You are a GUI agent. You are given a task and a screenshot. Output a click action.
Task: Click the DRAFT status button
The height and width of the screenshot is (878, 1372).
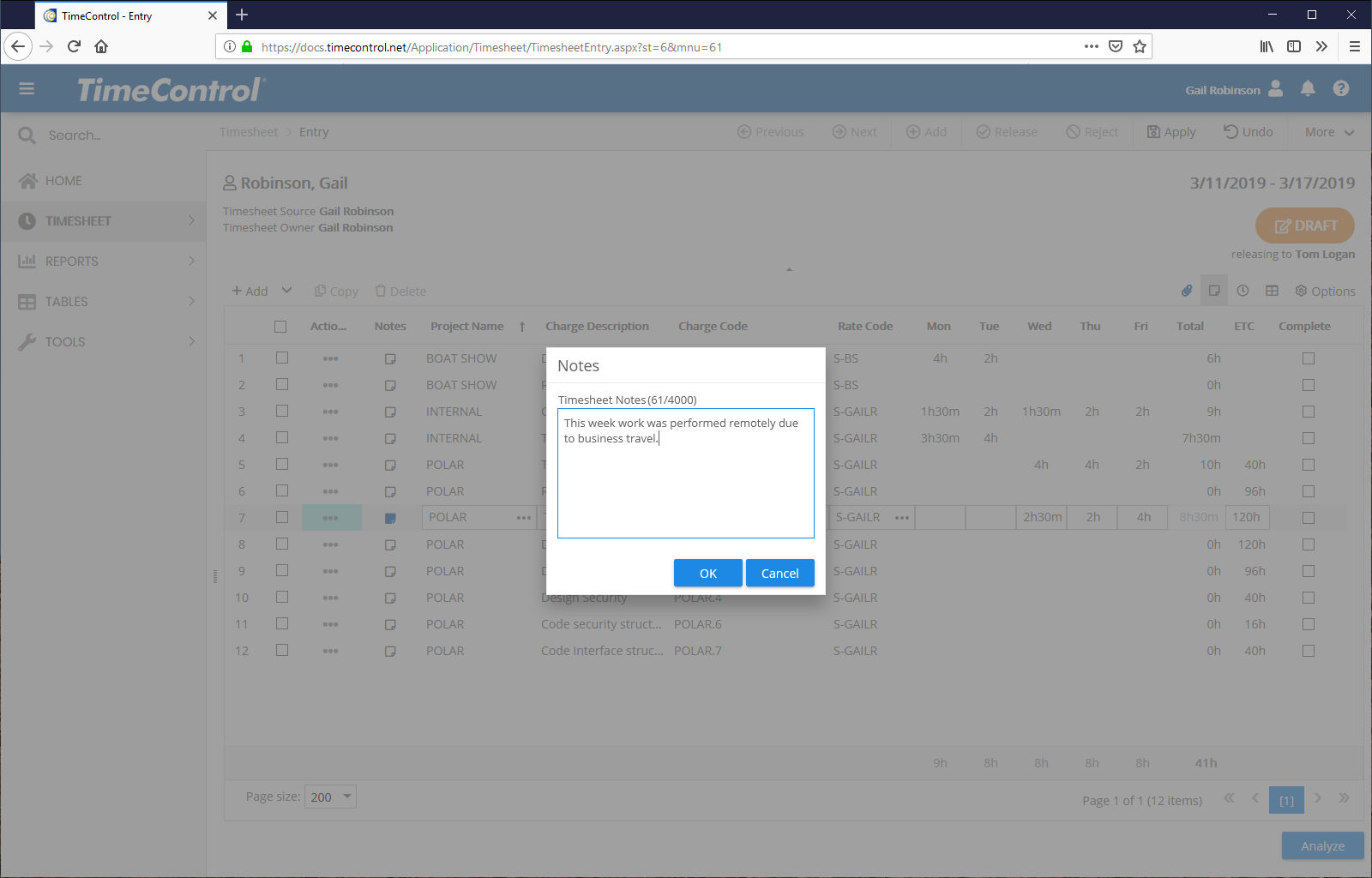coord(1305,226)
